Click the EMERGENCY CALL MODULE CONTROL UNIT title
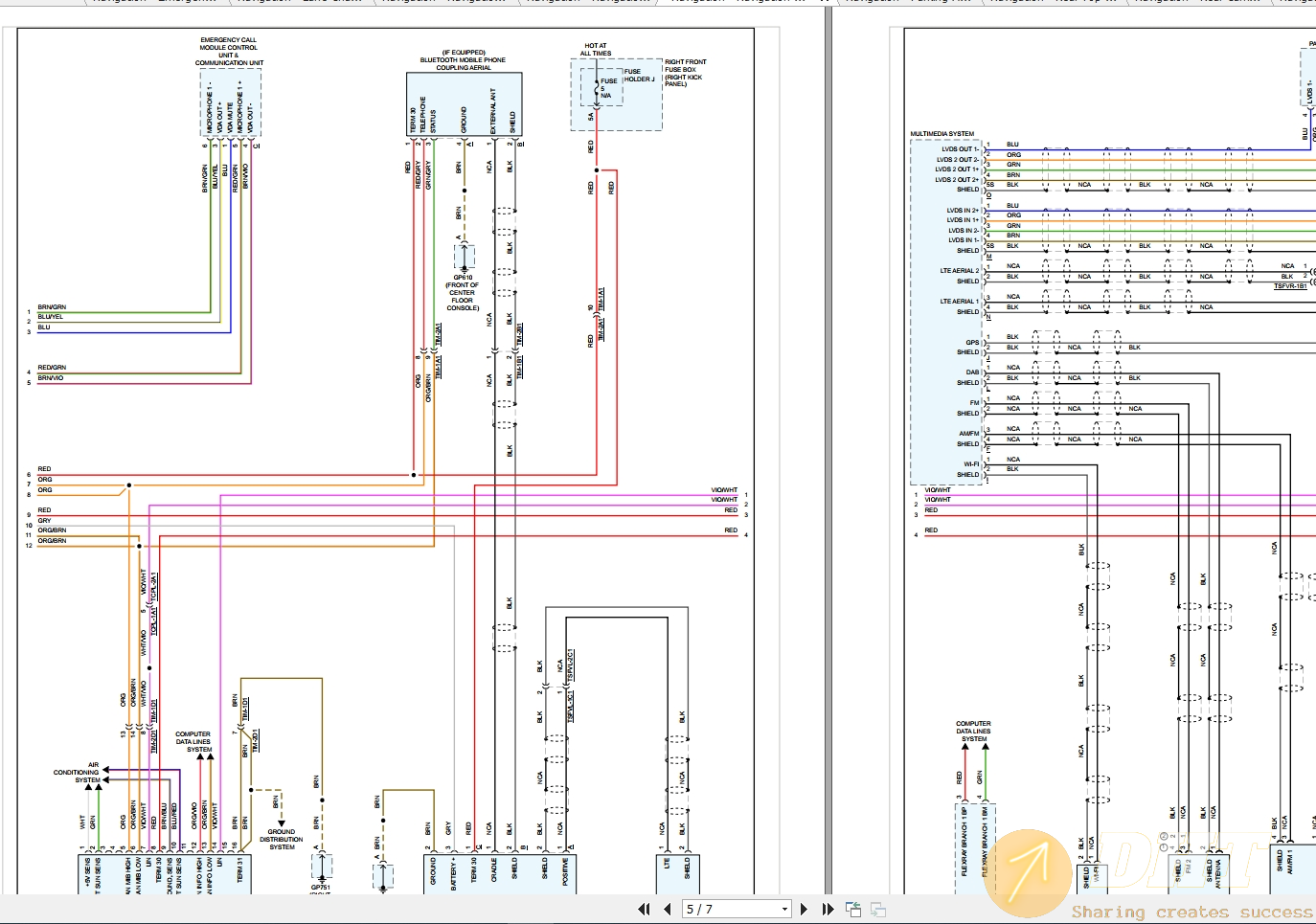Image resolution: width=1316 pixels, height=924 pixels. tap(229, 51)
